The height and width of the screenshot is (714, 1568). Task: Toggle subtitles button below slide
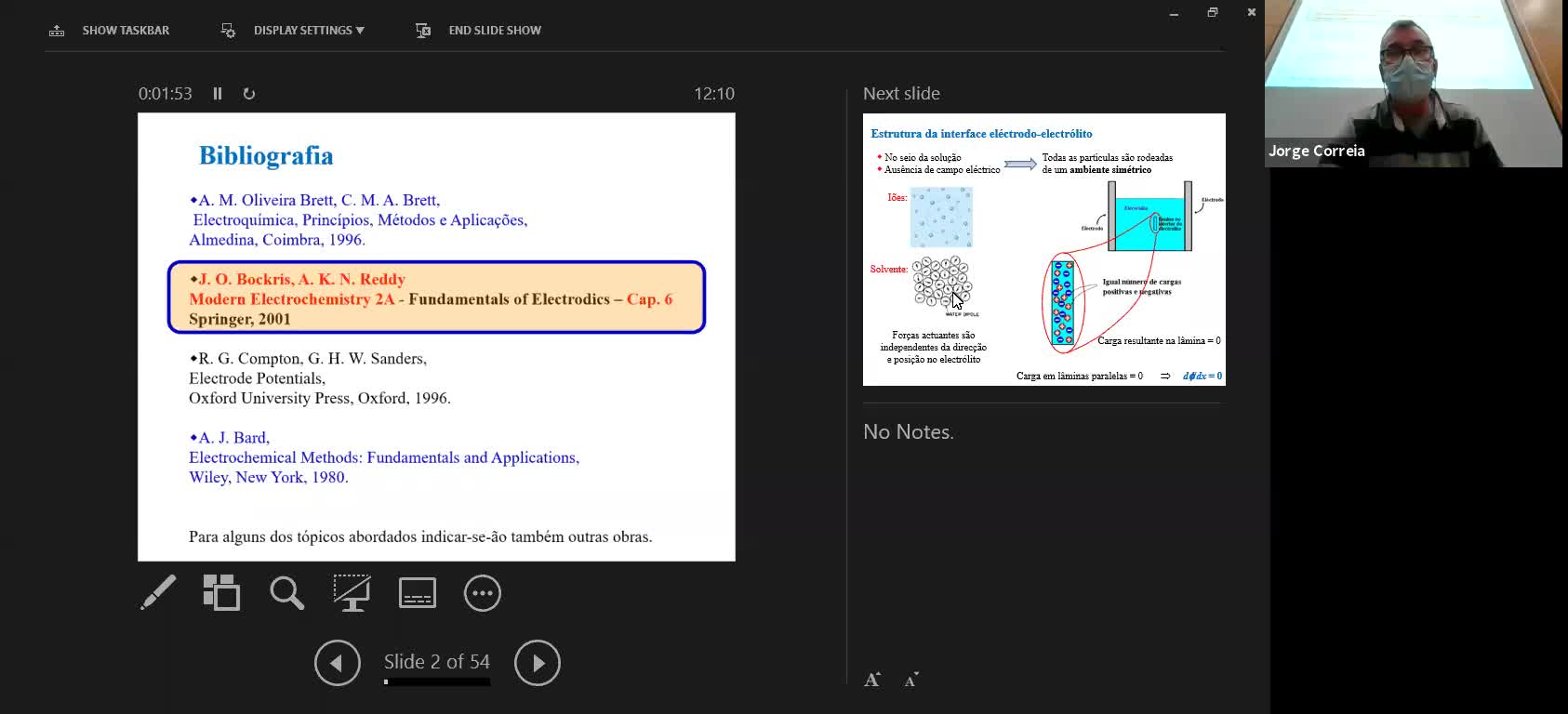click(x=417, y=593)
